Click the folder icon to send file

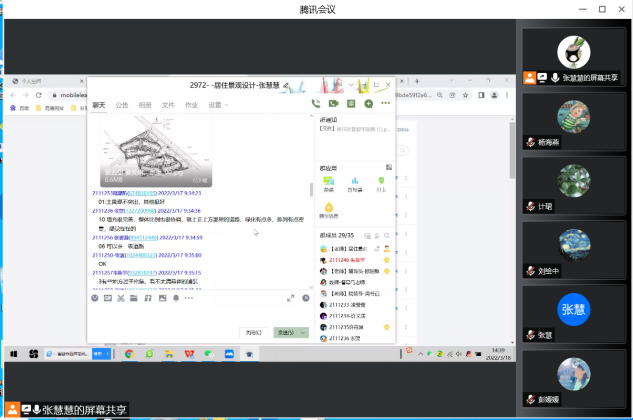pyautogui.click(x=134, y=298)
